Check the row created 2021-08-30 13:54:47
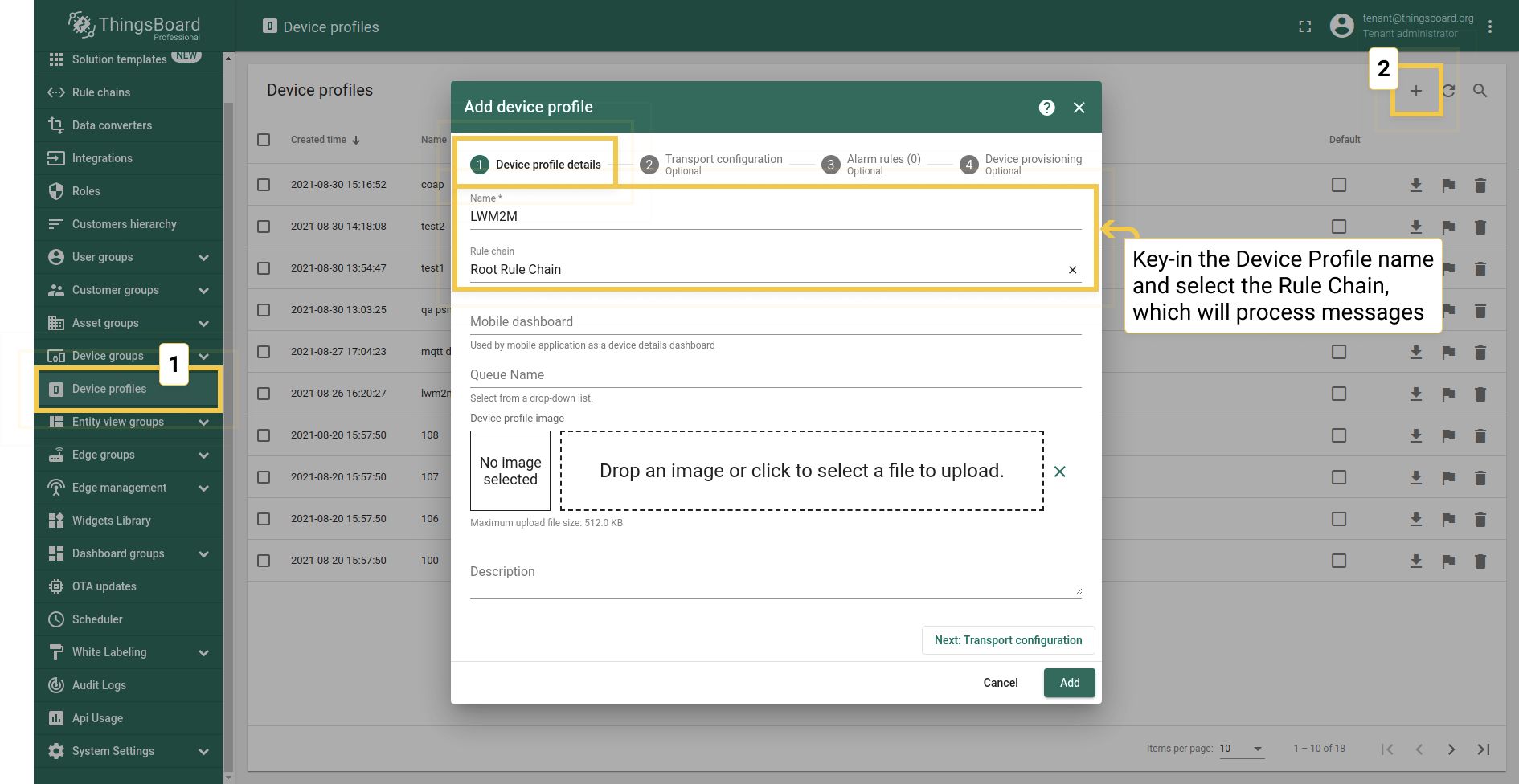 (264, 268)
